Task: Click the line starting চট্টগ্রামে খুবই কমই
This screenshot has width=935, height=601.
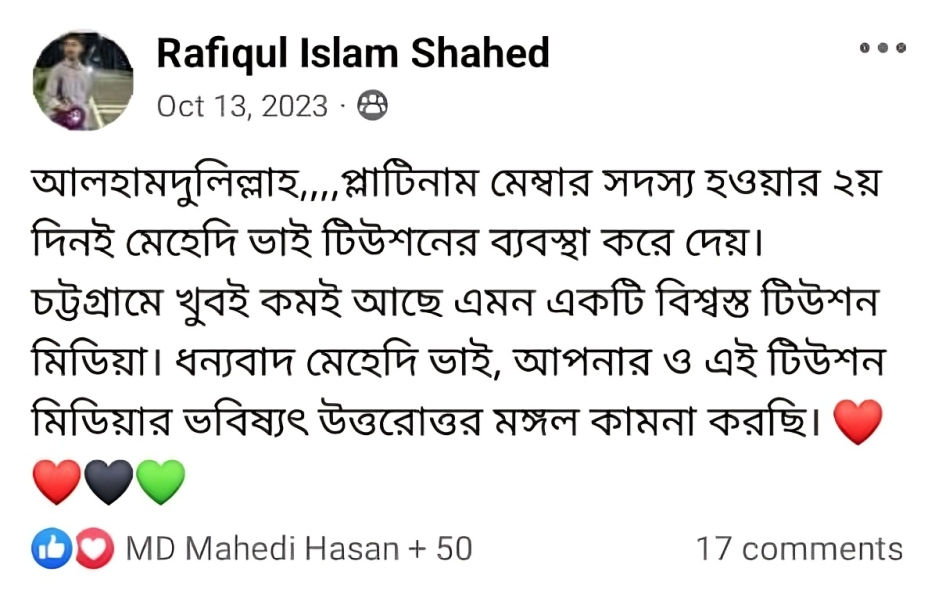Action: [456, 303]
